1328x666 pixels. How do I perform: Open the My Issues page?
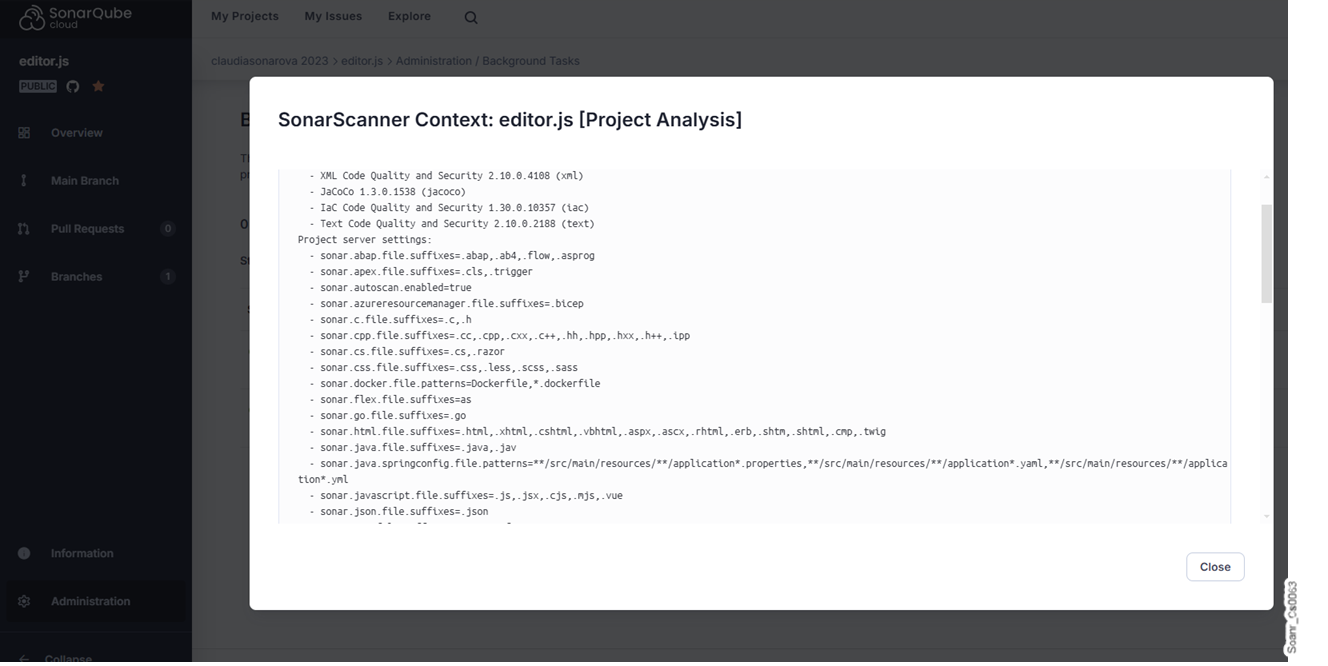332,16
